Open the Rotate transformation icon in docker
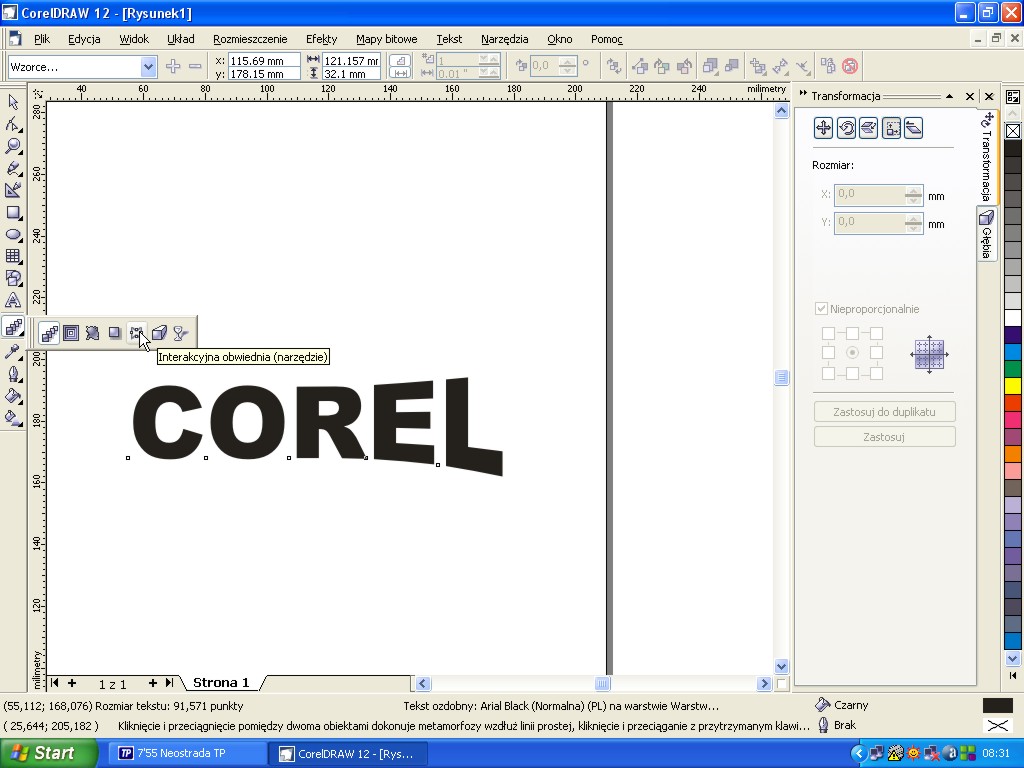Viewport: 1024px width, 768px height. click(x=846, y=128)
